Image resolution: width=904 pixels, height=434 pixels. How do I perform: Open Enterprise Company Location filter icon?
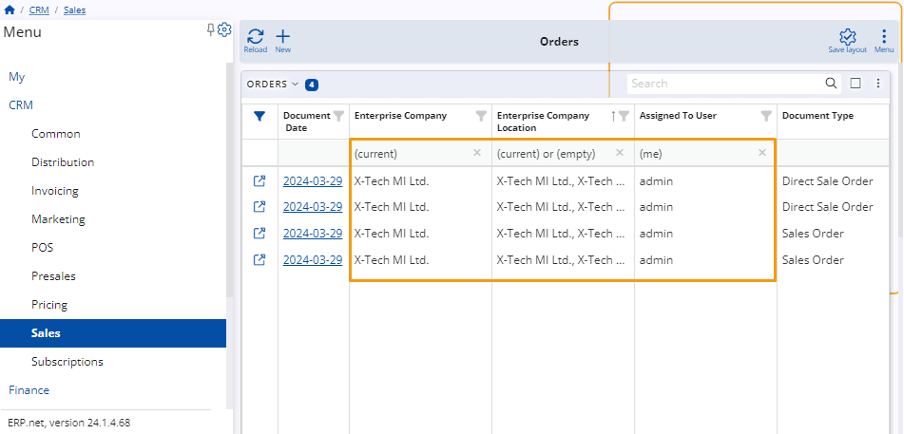pos(624,116)
